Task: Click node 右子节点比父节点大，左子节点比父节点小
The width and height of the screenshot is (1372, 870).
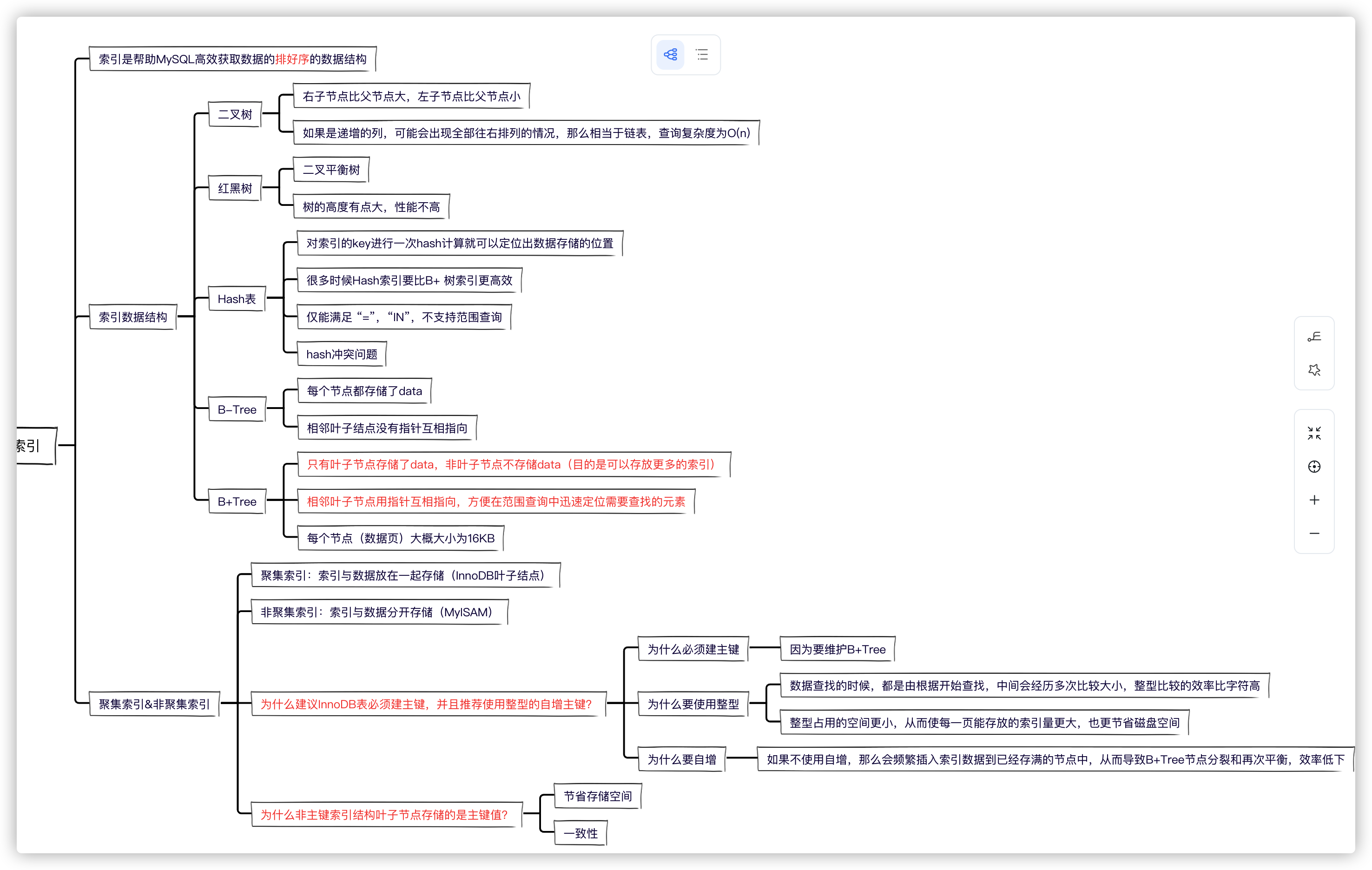Action: (411, 96)
